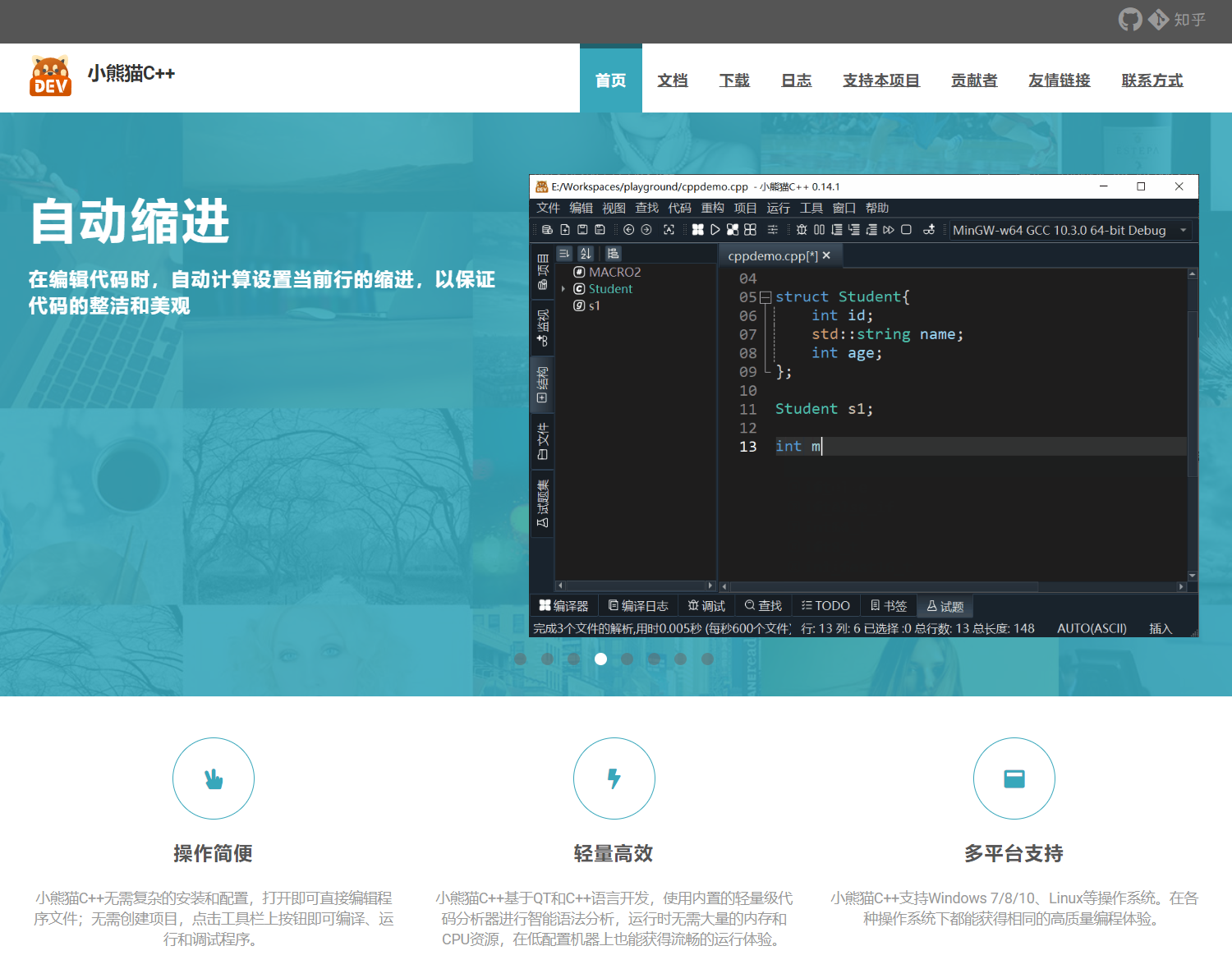Switch to the 编译日志 bottom tab

(638, 606)
